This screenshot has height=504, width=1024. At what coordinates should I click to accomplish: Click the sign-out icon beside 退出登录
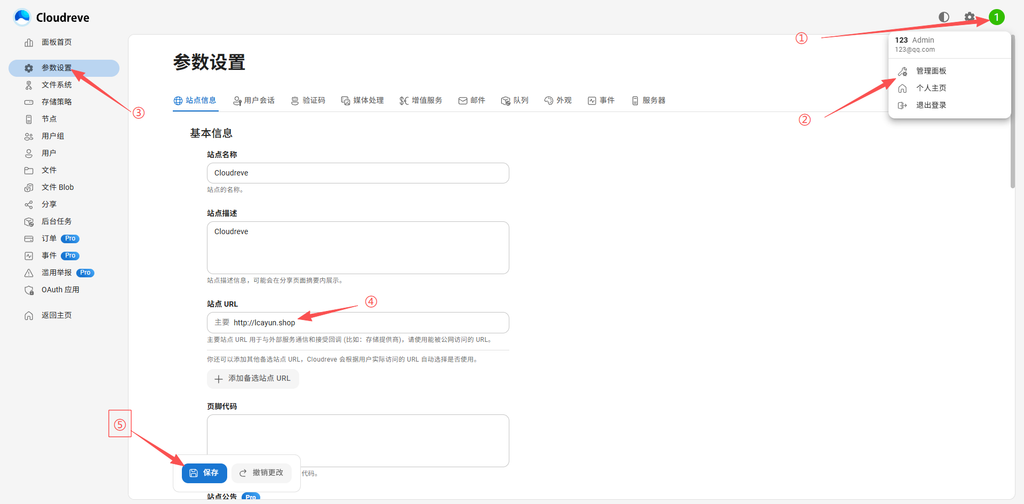pos(903,105)
